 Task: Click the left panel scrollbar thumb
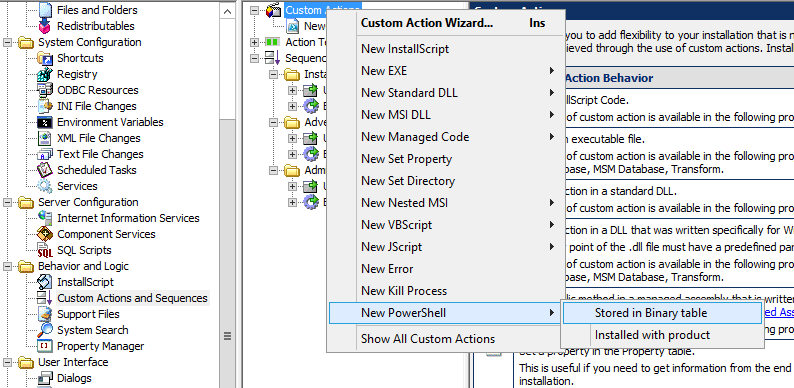[228, 253]
